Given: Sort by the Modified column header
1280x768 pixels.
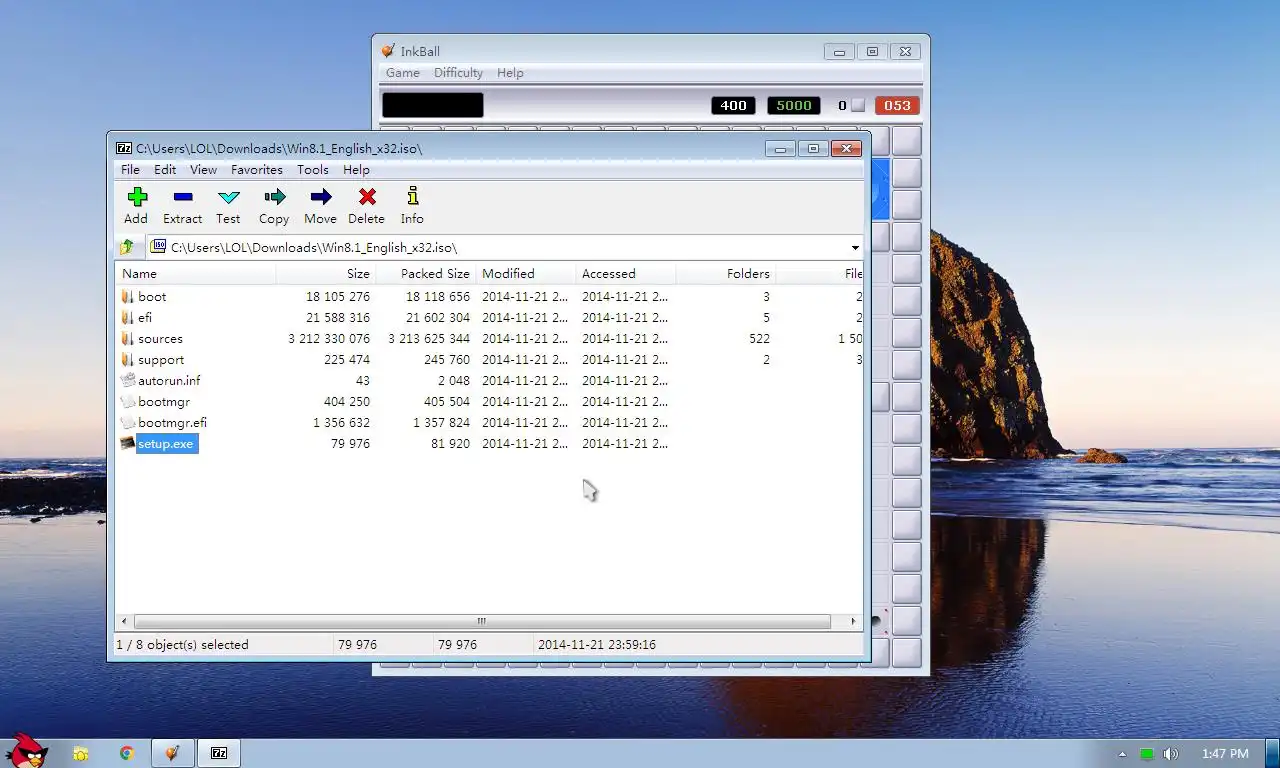Looking at the screenshot, I should coord(526,273).
